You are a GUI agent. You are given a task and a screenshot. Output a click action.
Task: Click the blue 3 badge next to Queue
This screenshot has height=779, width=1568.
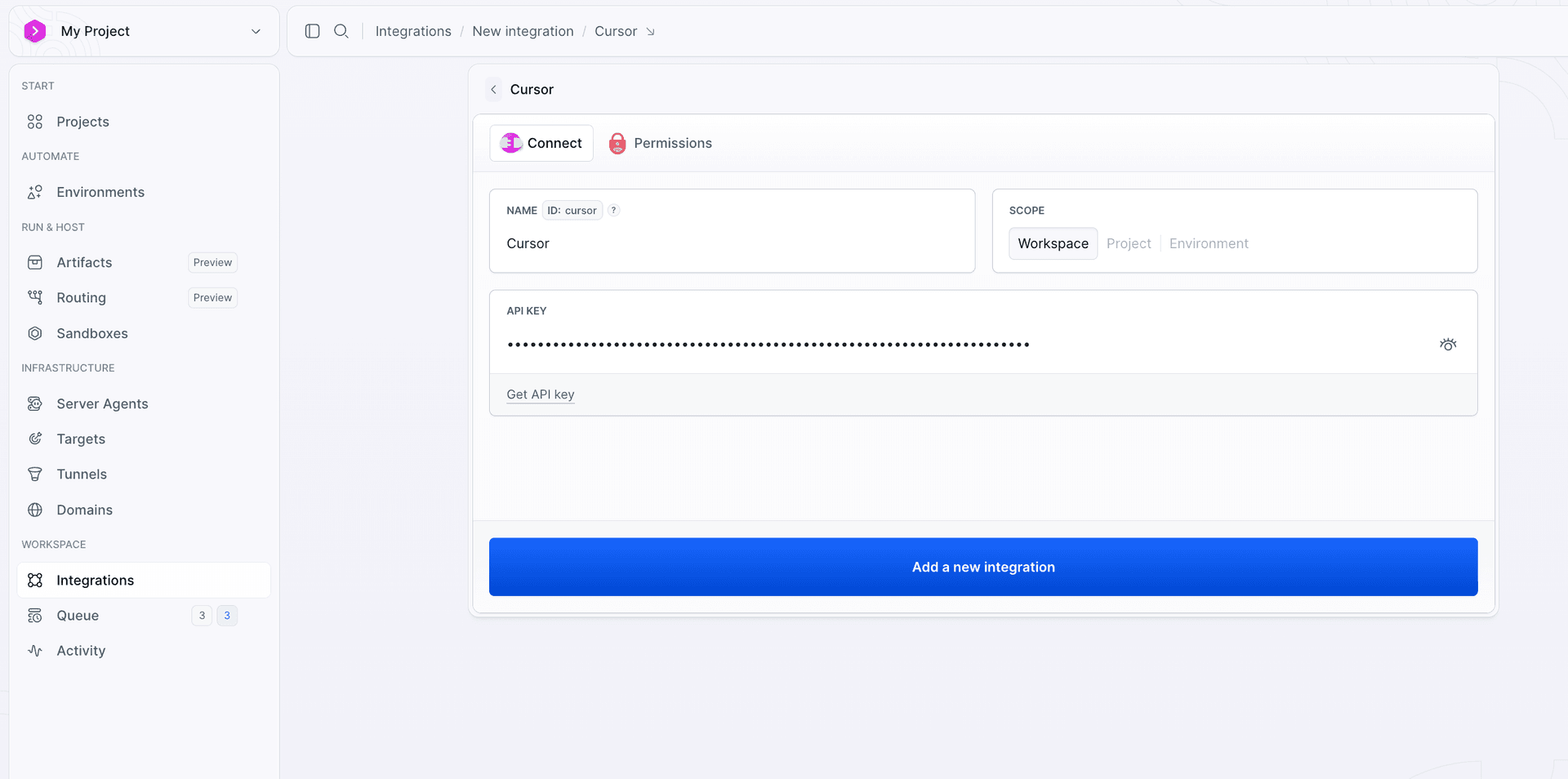[227, 616]
